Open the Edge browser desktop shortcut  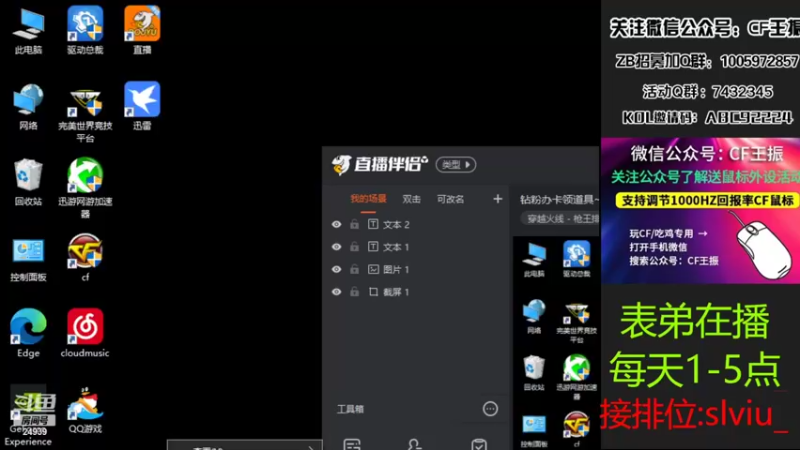(29, 333)
